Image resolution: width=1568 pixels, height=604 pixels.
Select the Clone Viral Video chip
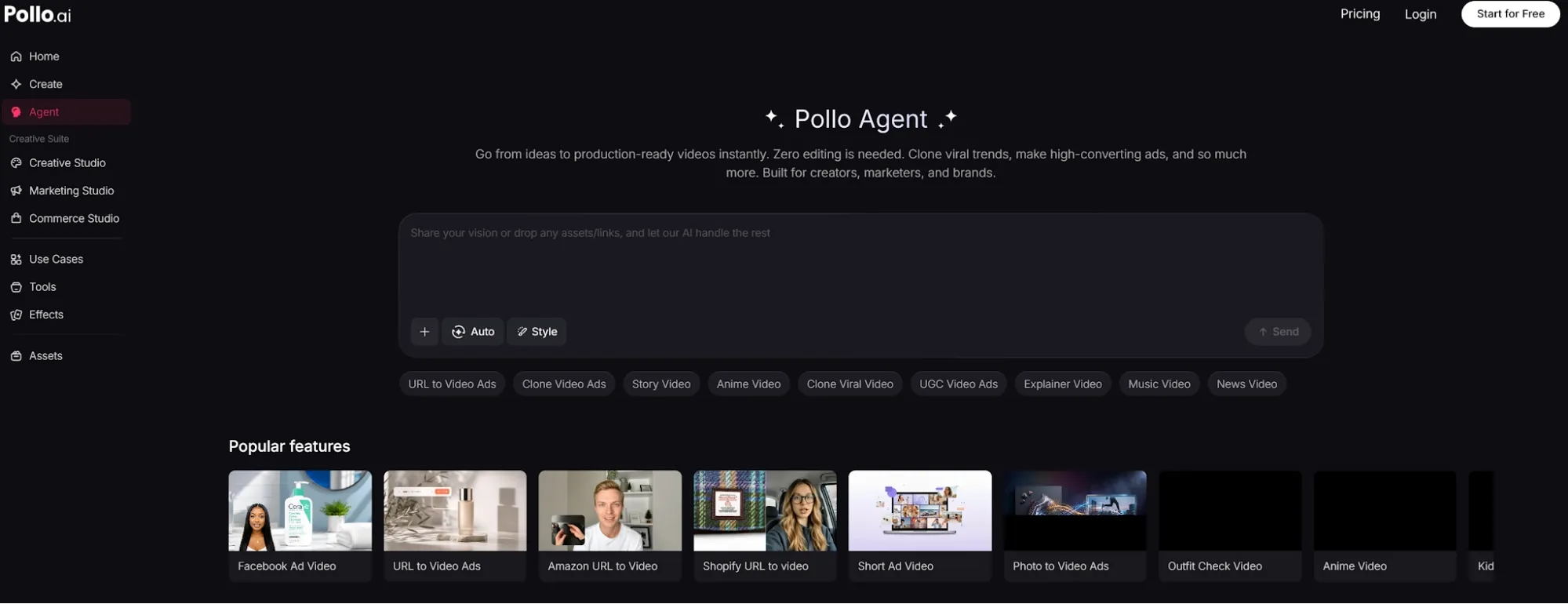tap(850, 384)
